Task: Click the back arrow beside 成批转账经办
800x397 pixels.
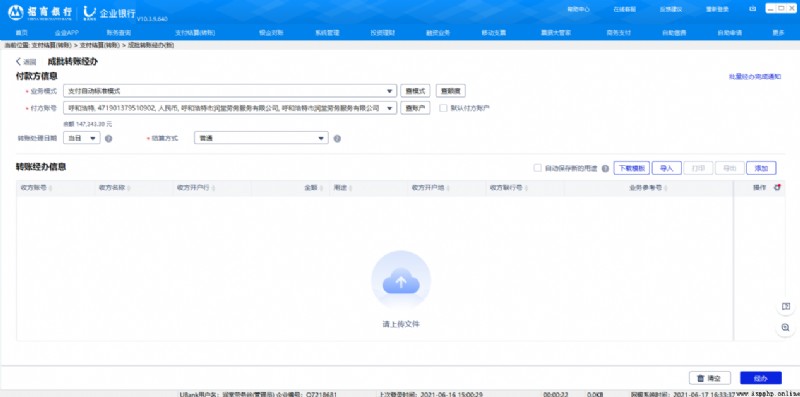Action: 19,62
